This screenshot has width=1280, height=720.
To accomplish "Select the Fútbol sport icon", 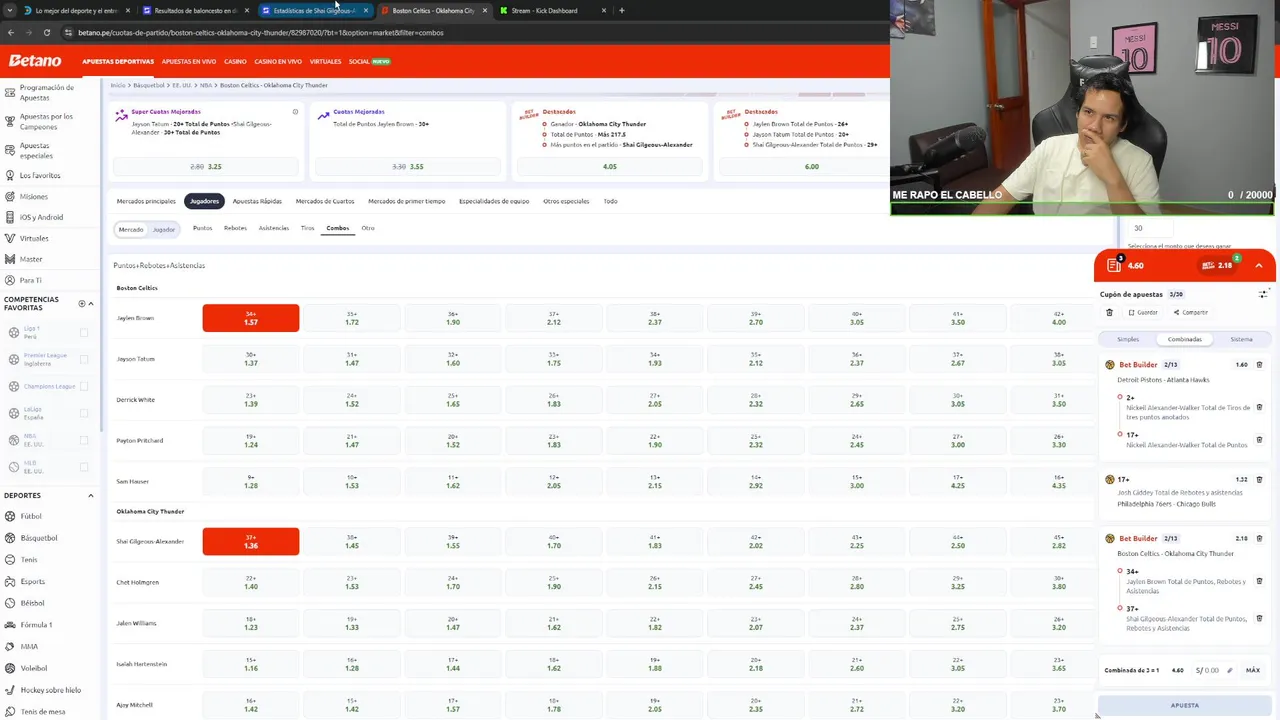I will pyautogui.click(x=9, y=516).
